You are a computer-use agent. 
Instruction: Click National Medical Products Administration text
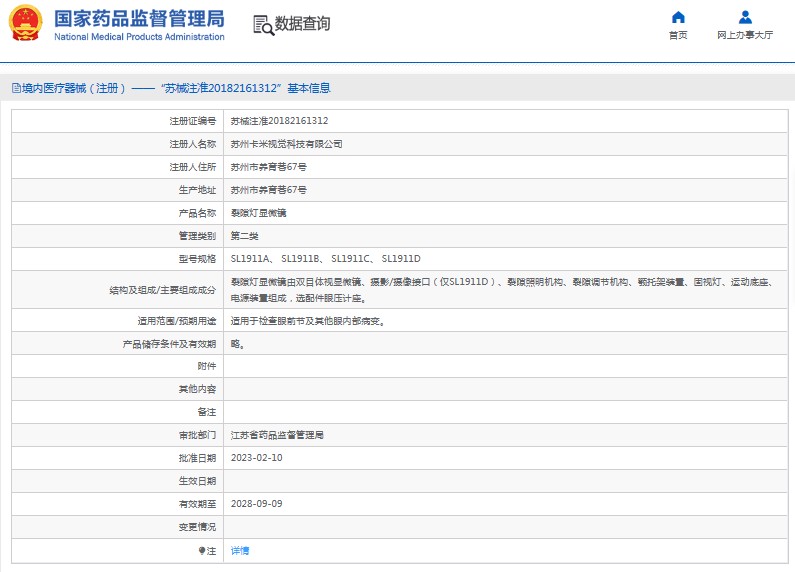[139, 37]
